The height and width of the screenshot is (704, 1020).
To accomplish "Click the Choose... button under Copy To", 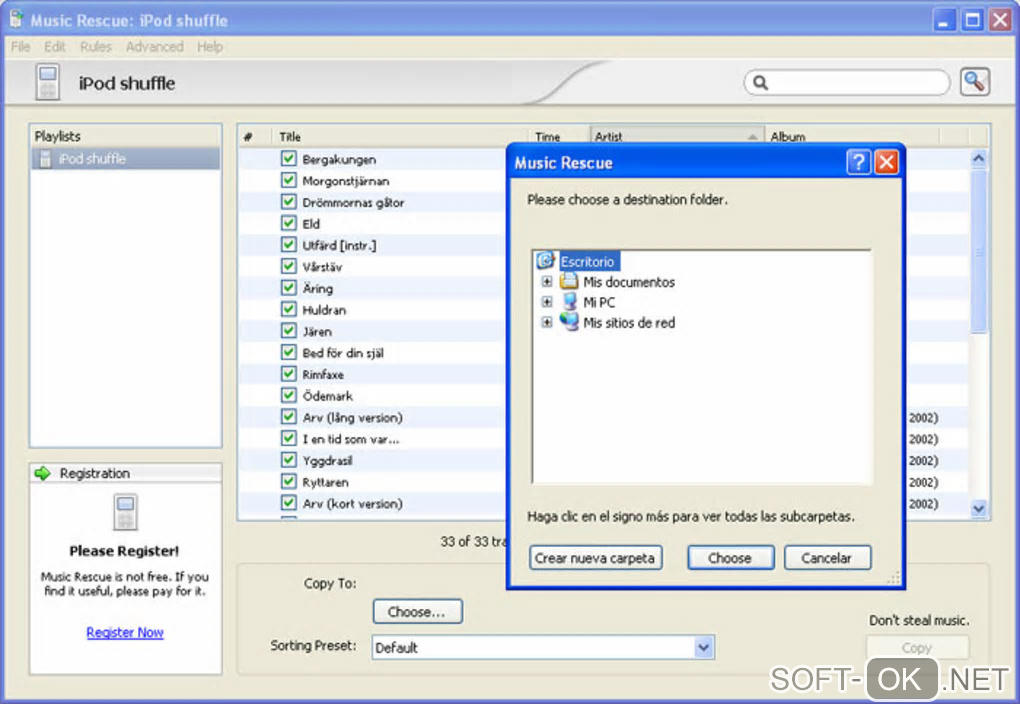I will pos(418,612).
